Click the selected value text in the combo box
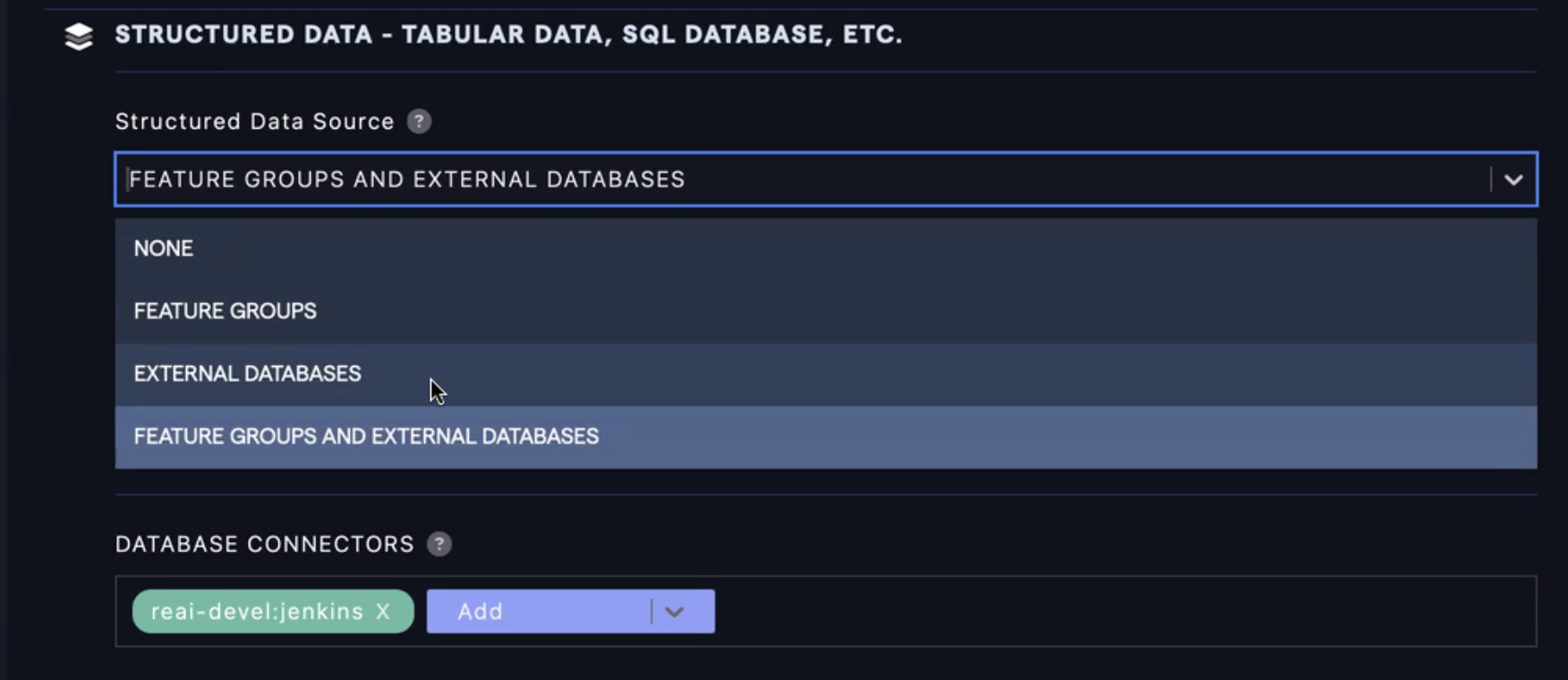Image resolution: width=1568 pixels, height=680 pixels. coord(407,180)
